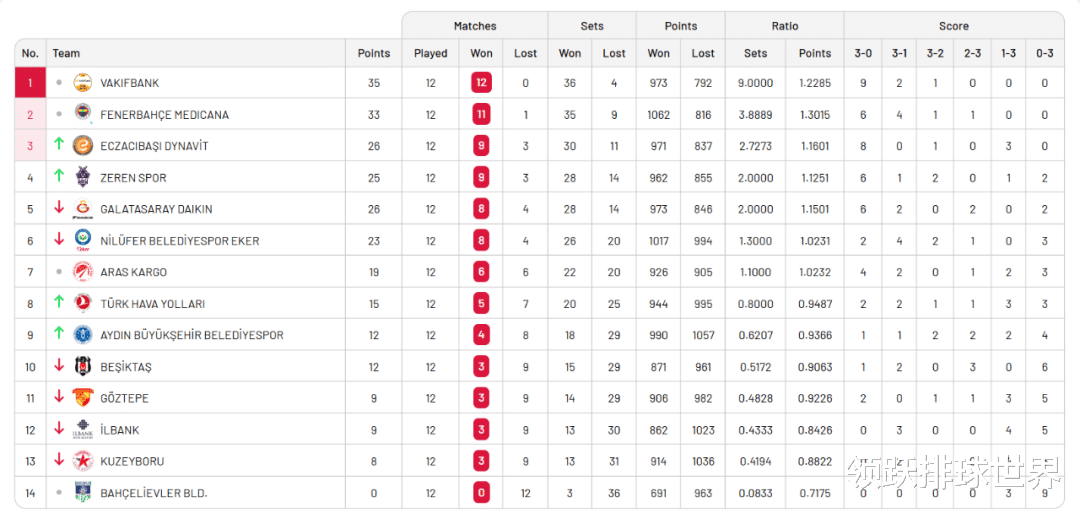1080x513 pixels.
Task: Click the VakifBank team logo
Action: point(83,83)
